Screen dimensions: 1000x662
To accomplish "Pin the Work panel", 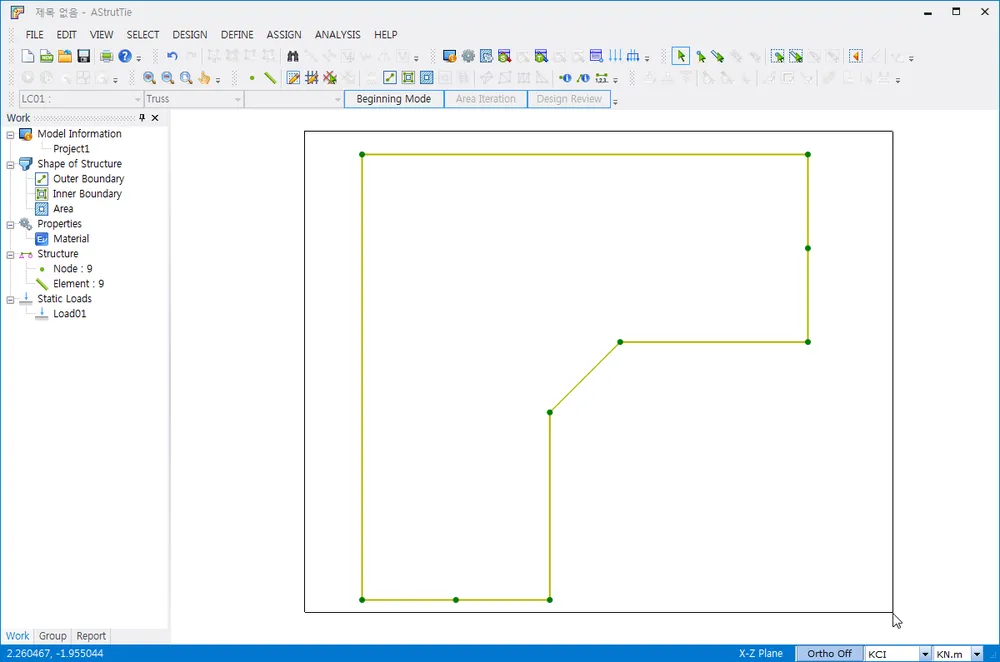I will point(142,117).
